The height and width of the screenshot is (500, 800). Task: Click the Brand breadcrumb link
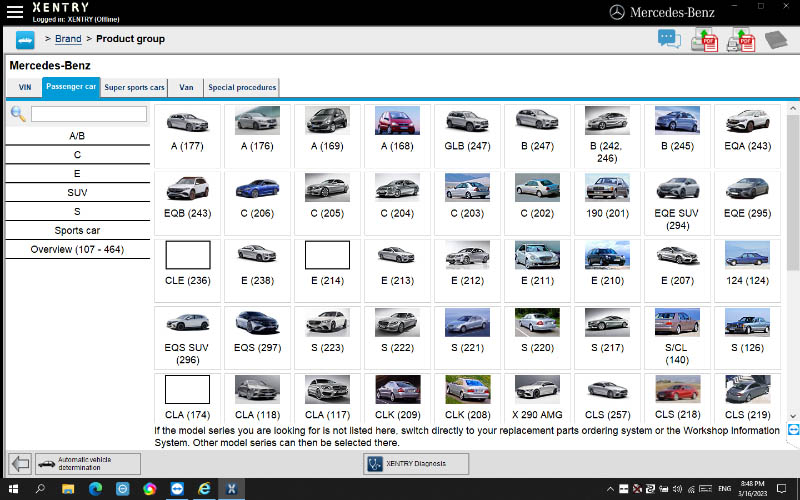68,39
